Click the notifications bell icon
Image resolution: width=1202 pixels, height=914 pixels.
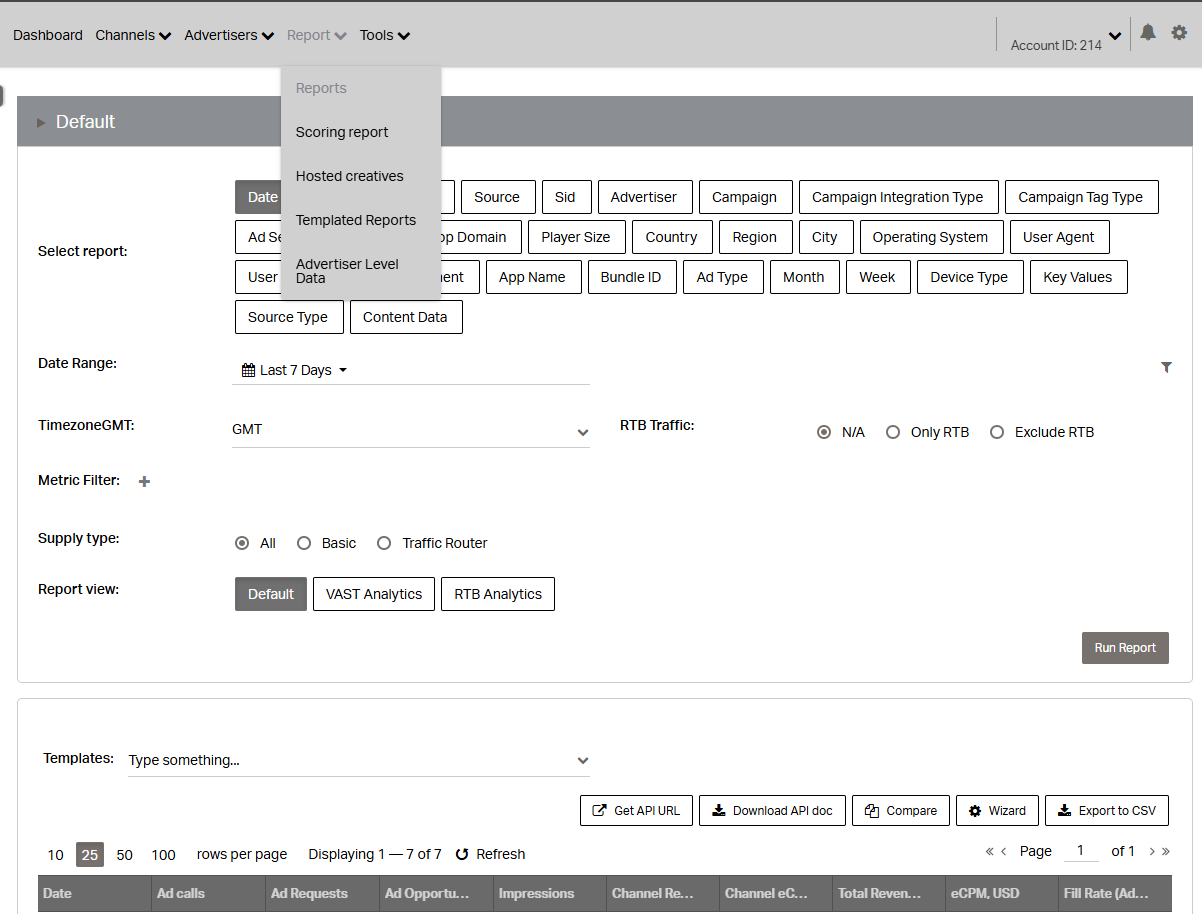(1148, 32)
